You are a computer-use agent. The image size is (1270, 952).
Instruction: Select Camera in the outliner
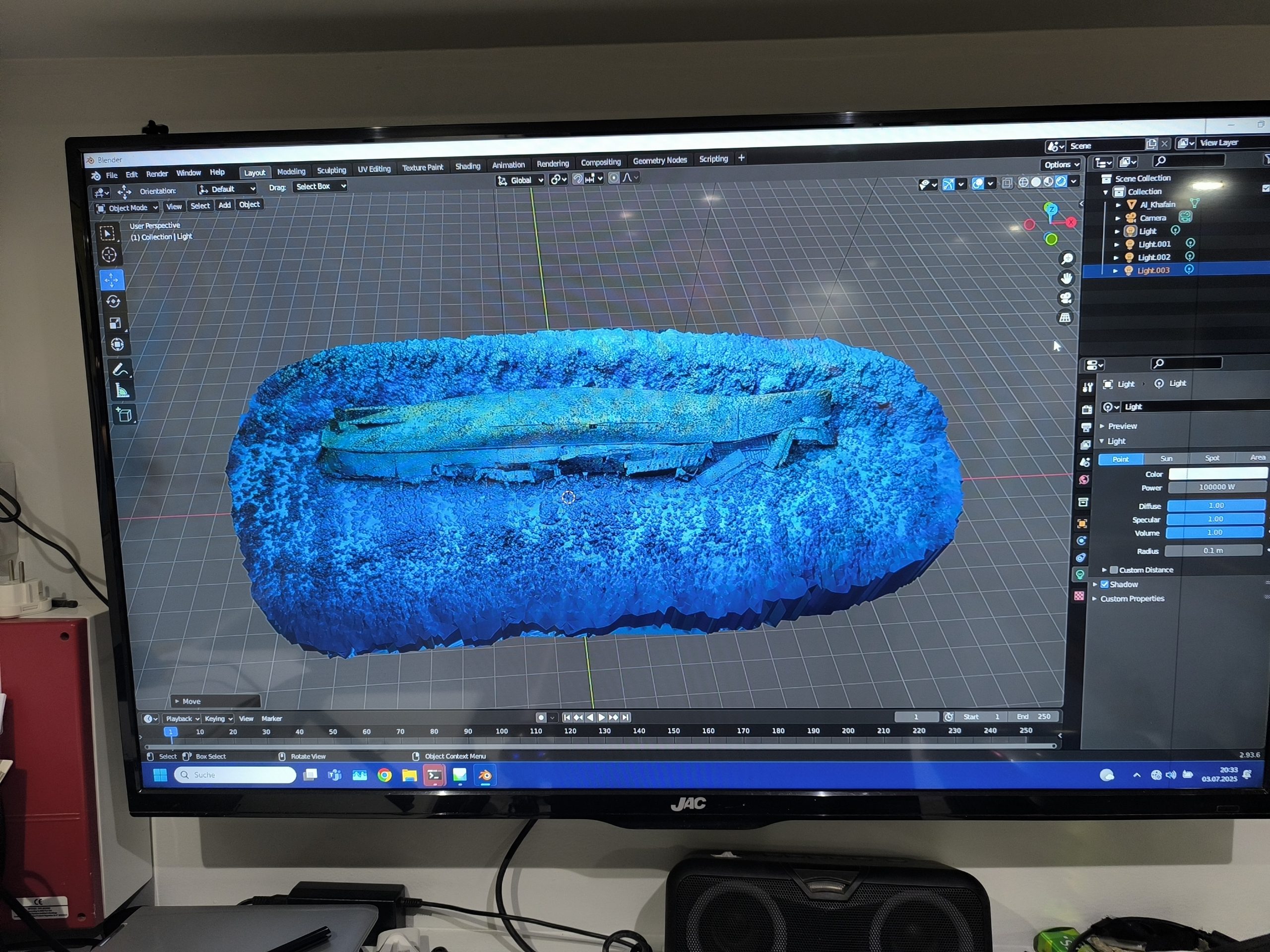(1153, 218)
